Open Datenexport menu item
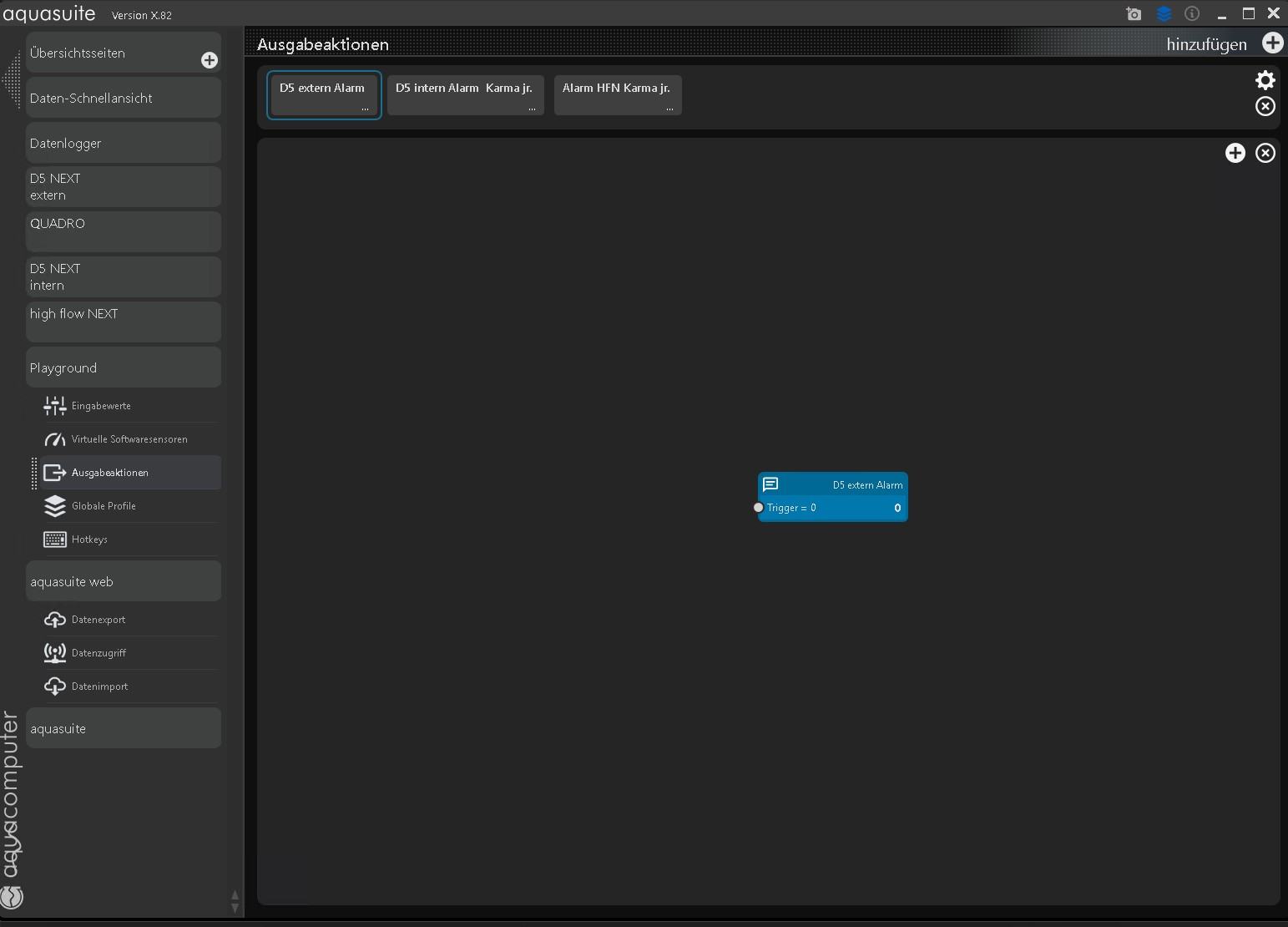 coord(130,620)
